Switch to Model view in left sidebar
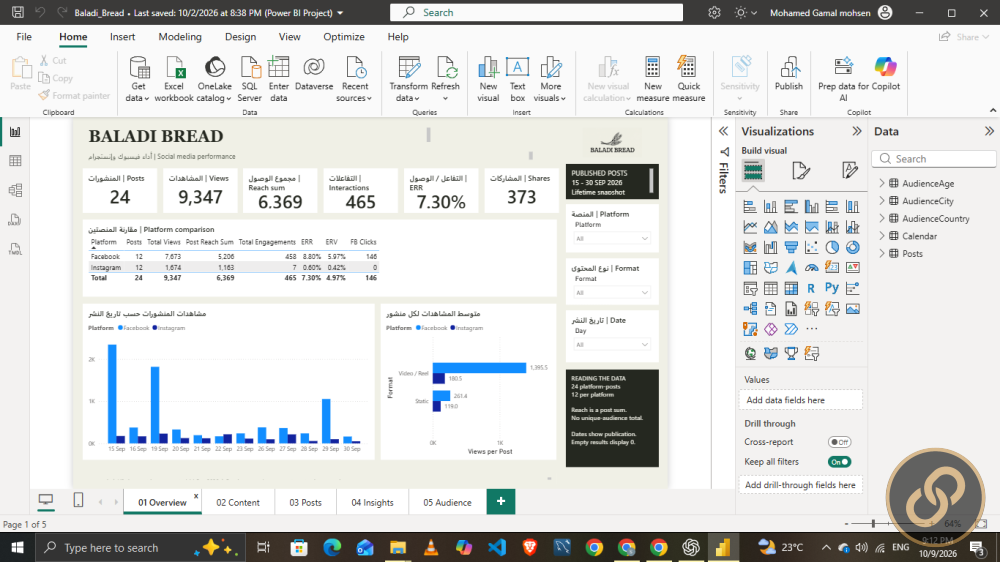 pyautogui.click(x=15, y=190)
